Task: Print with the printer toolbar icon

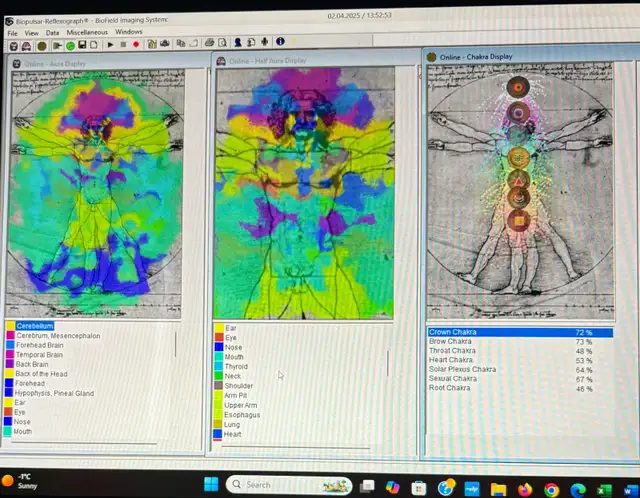Action: 209,42
